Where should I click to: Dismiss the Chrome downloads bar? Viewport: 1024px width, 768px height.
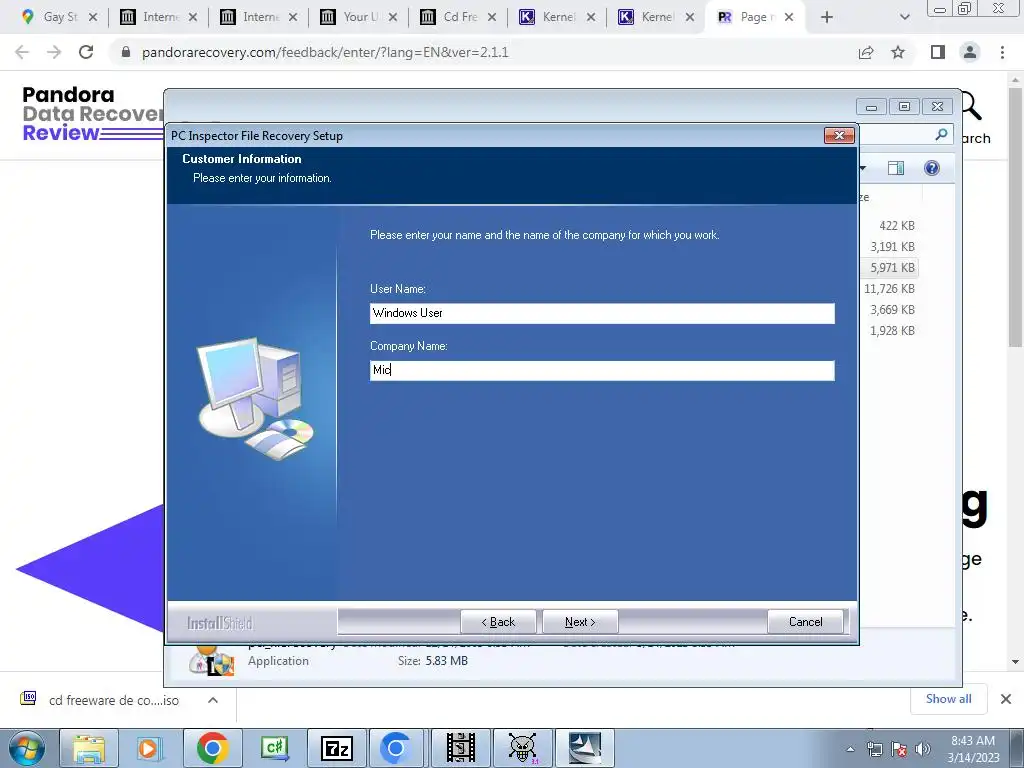1006,699
